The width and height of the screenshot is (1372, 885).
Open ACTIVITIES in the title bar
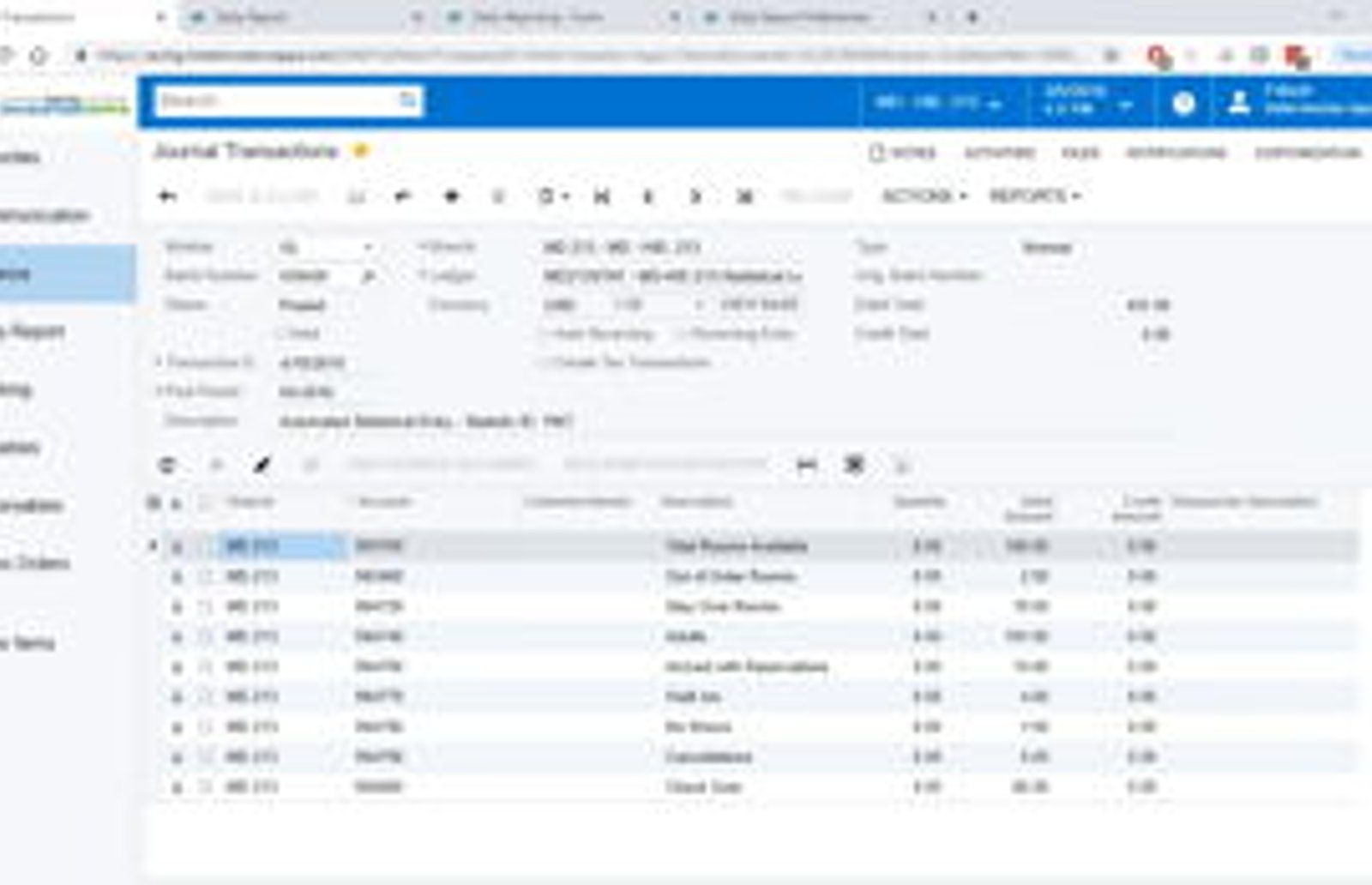click(999, 153)
